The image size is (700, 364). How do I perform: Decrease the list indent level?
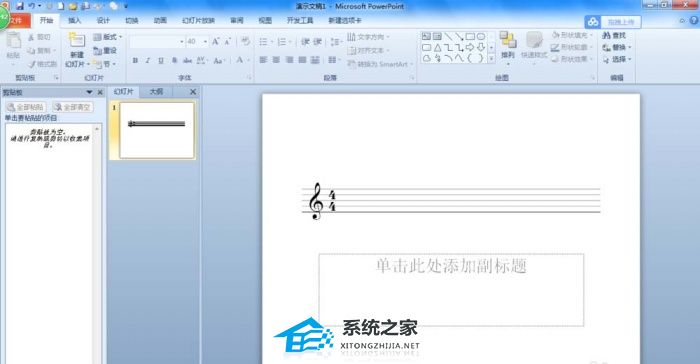click(305, 42)
